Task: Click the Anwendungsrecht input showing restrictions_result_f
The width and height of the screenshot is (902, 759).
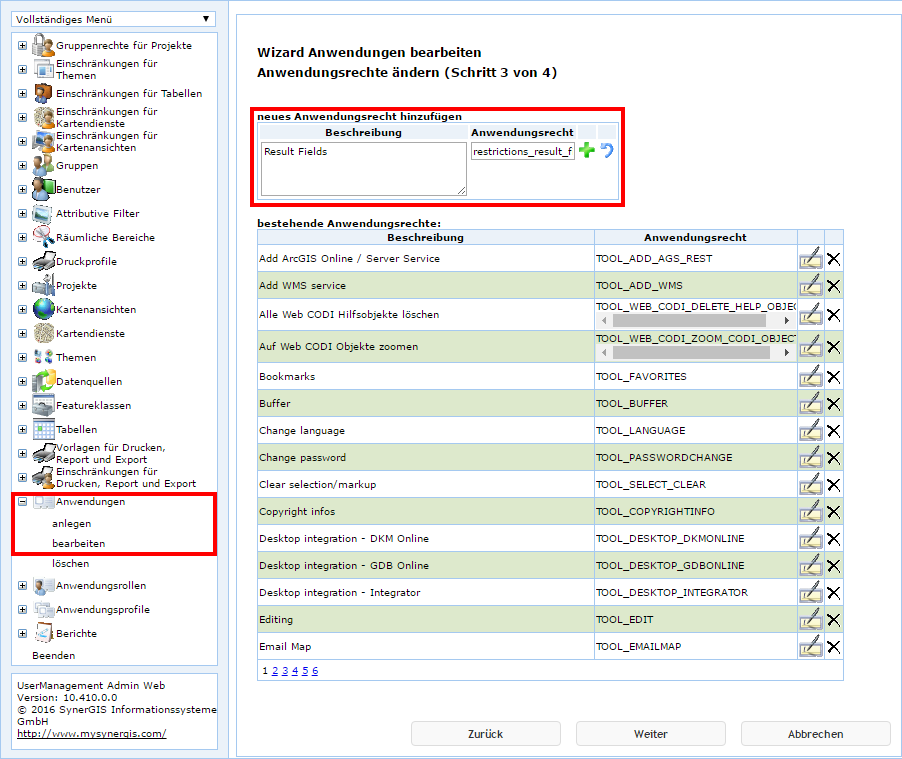Action: 524,150
